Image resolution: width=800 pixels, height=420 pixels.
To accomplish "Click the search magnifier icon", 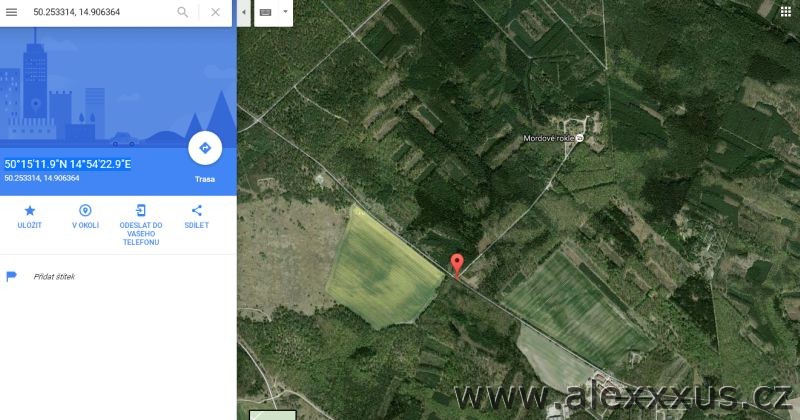I will click(182, 12).
